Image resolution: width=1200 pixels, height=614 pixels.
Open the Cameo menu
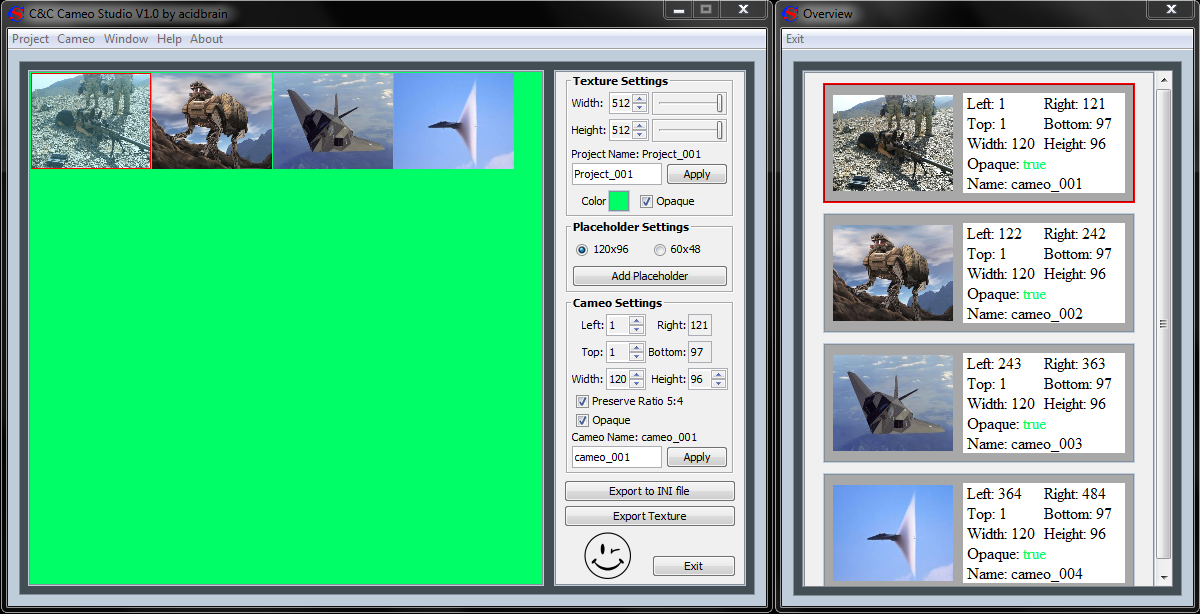(76, 39)
